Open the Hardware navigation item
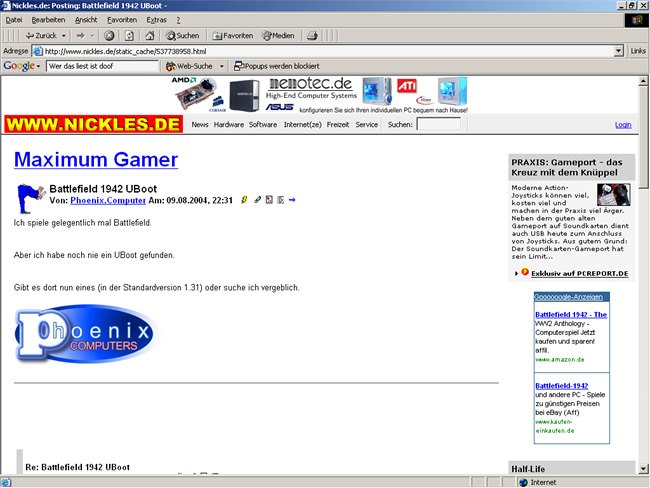Viewport: 650px width, 488px height. tap(229, 124)
